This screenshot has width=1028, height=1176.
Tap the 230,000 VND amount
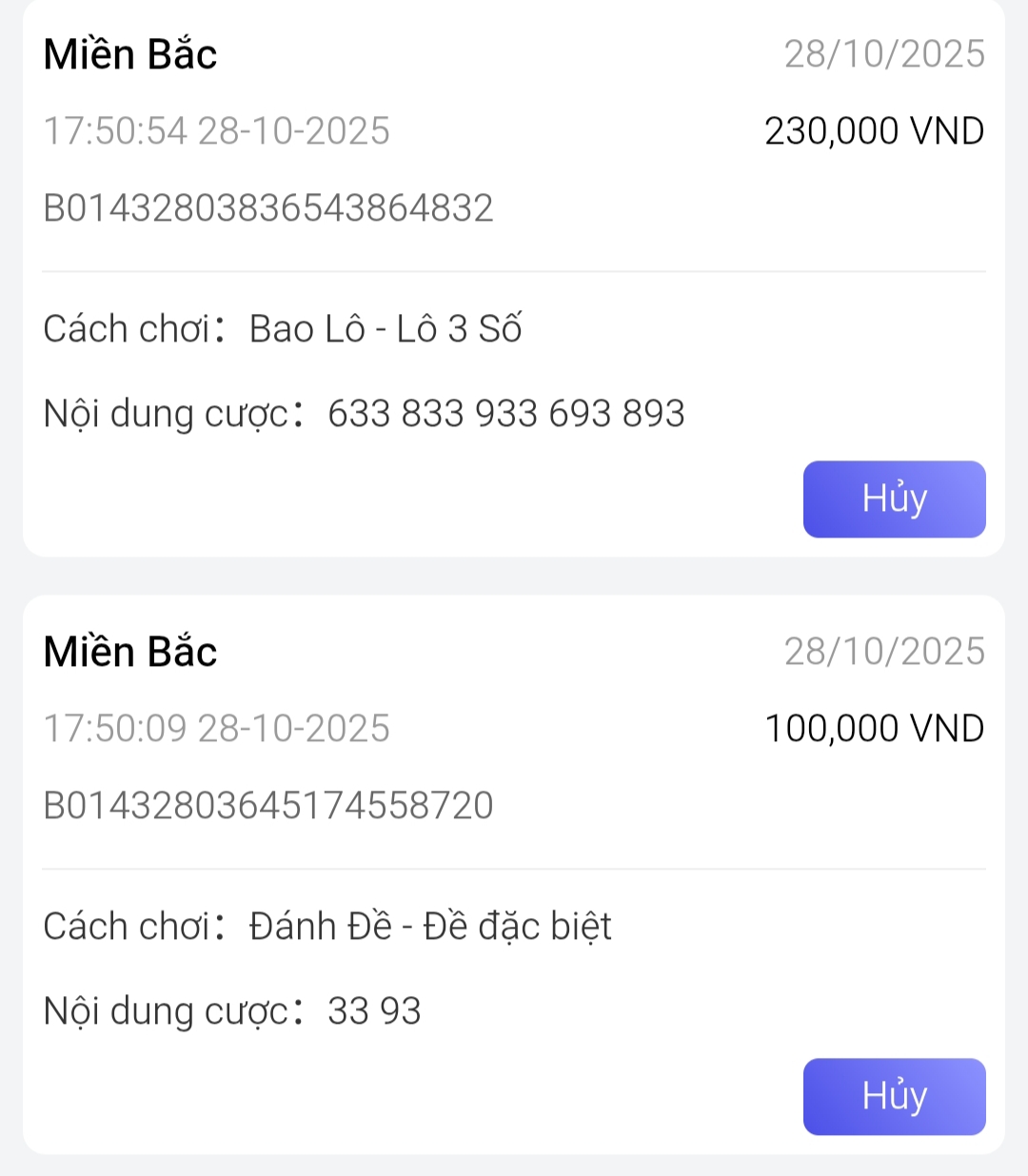pos(874,131)
